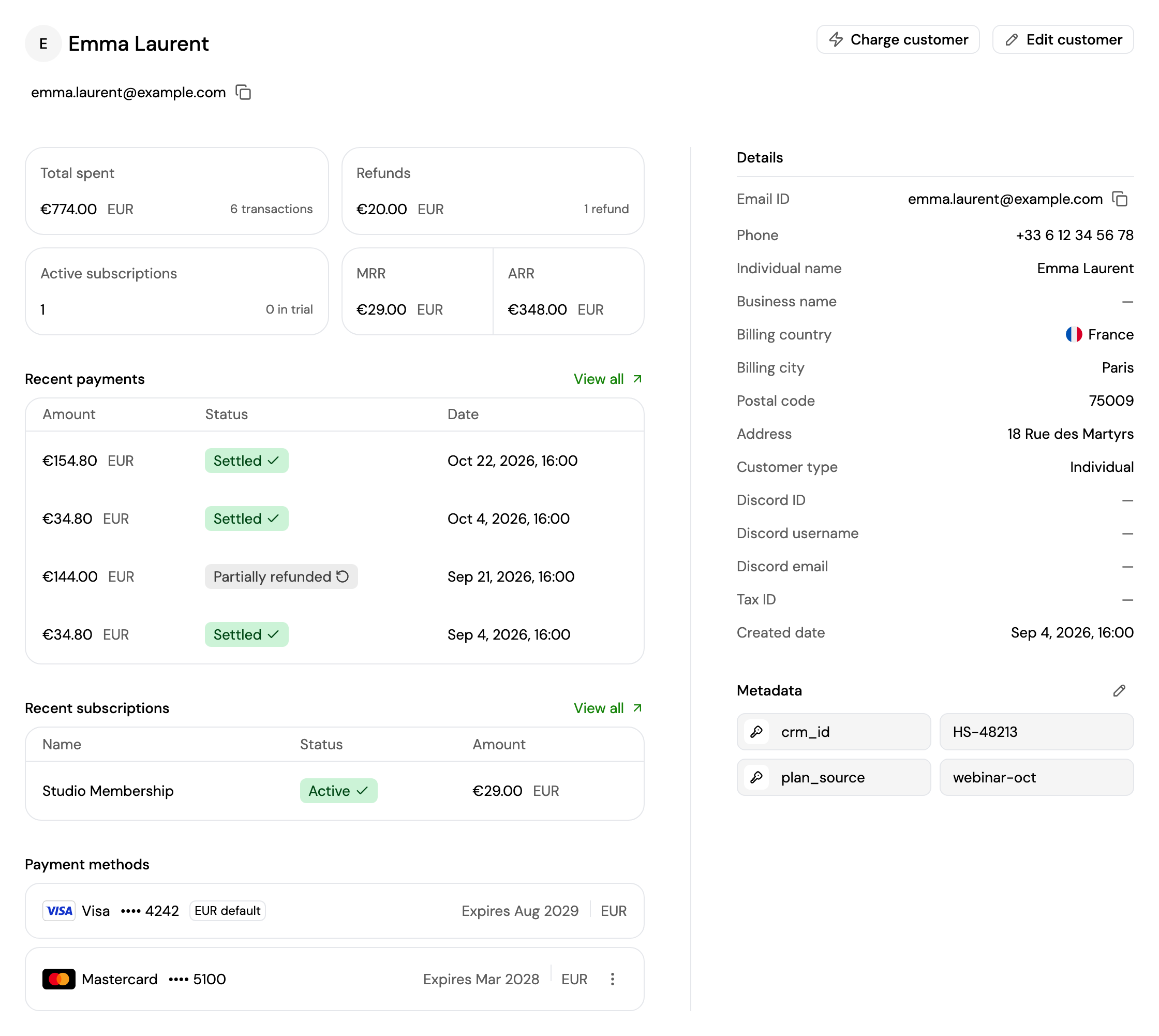Select the Visa 4242 payment method

335,911
